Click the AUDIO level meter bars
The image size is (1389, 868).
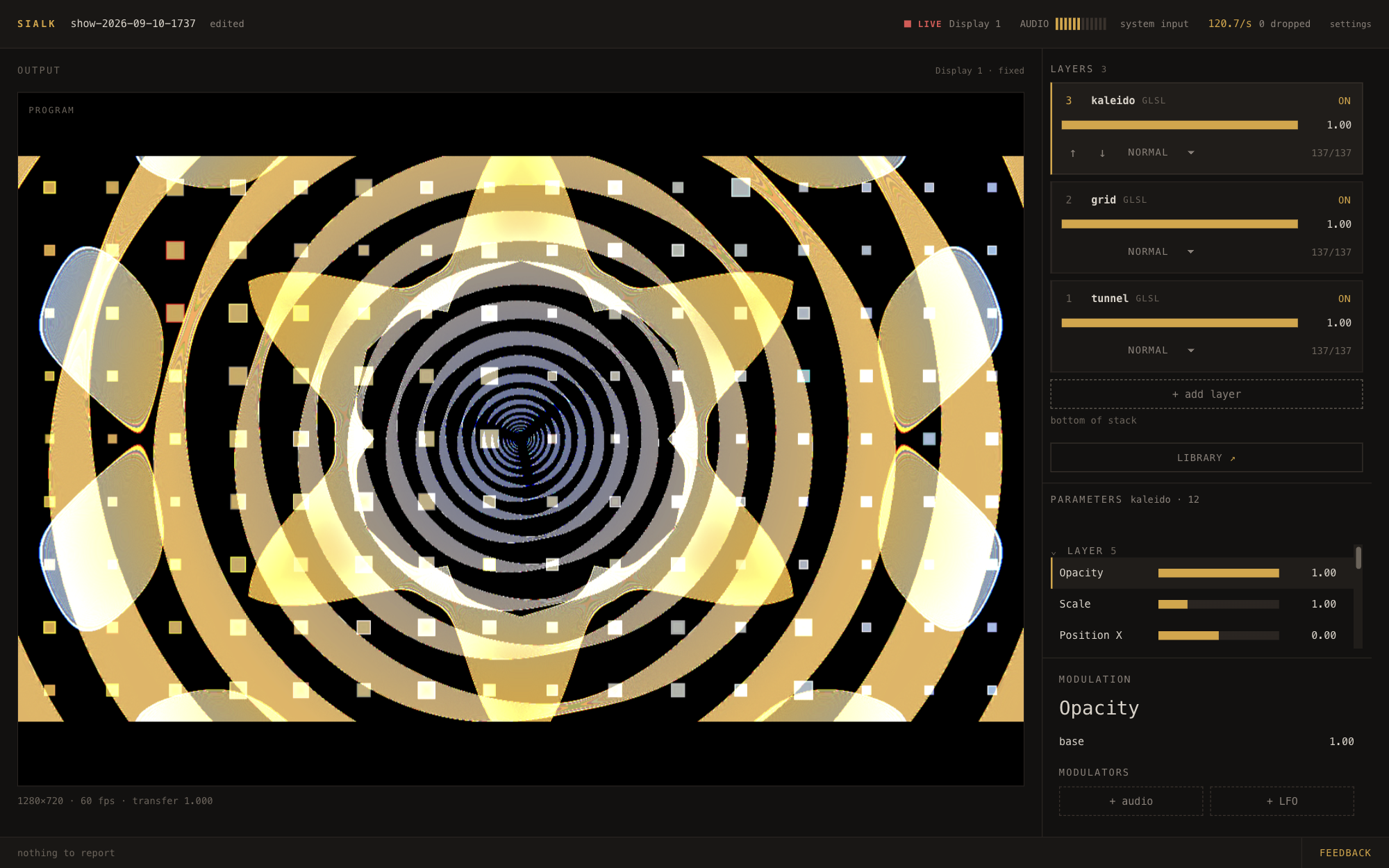(1081, 24)
